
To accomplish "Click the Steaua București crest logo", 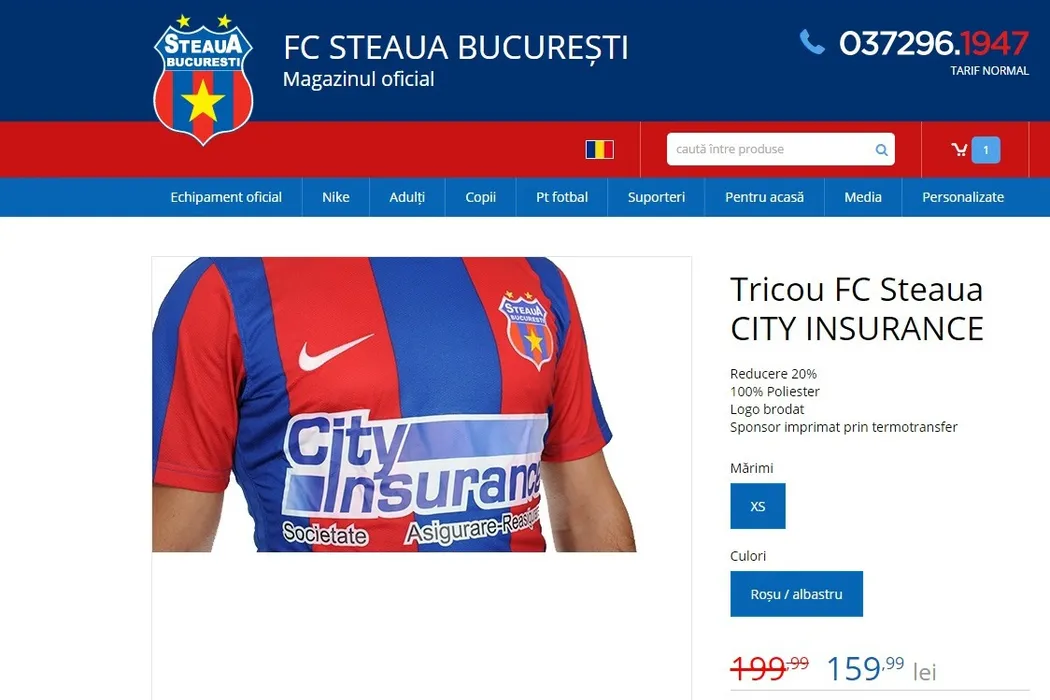I will click(203, 80).
